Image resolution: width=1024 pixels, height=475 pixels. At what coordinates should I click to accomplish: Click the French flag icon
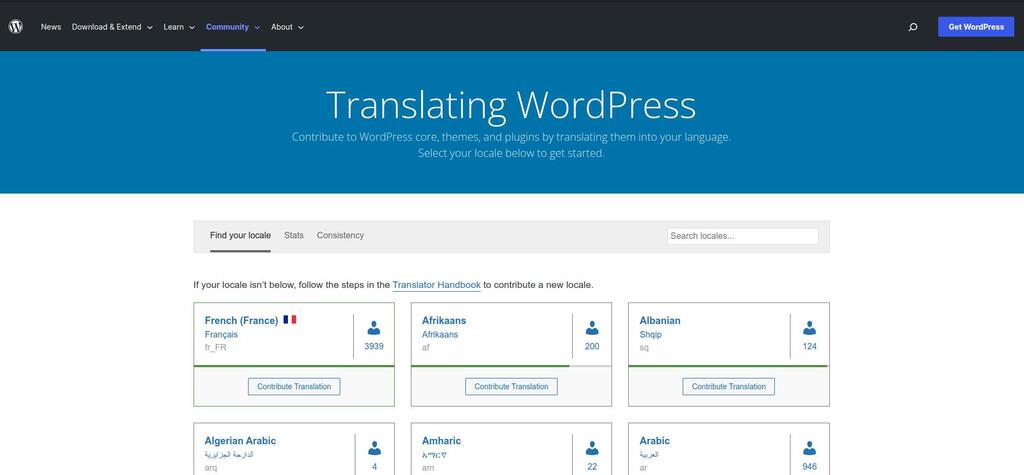pyautogui.click(x=290, y=319)
